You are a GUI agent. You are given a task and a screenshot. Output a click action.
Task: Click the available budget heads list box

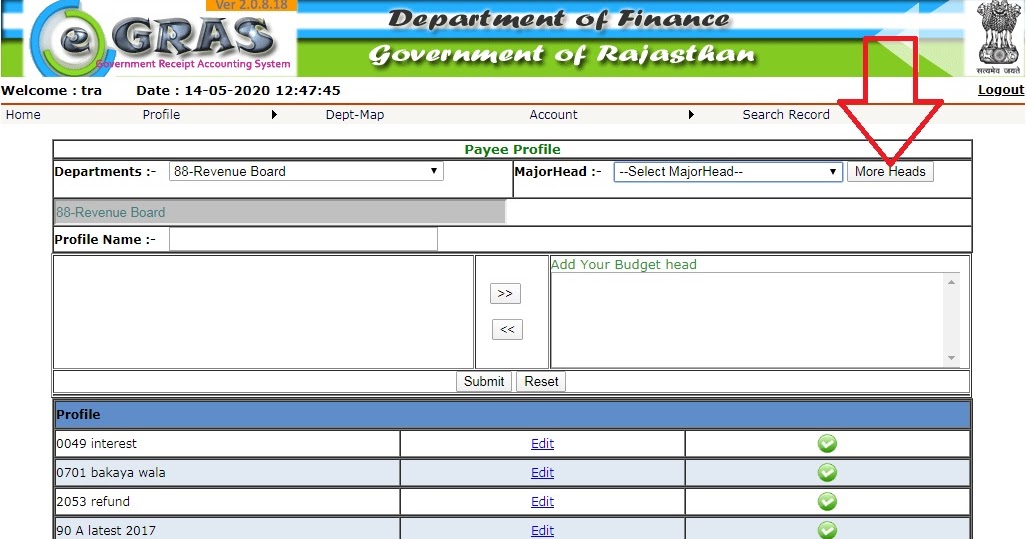263,312
